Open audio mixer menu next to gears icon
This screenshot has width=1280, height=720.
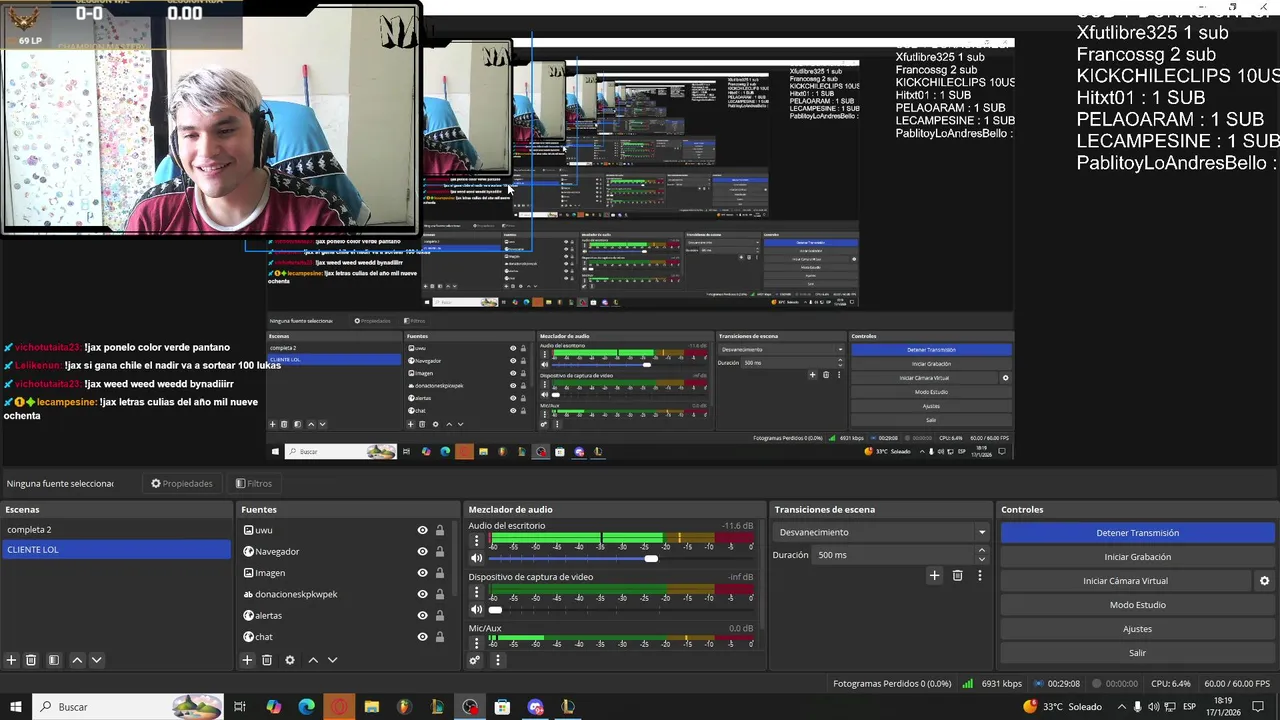pos(497,660)
